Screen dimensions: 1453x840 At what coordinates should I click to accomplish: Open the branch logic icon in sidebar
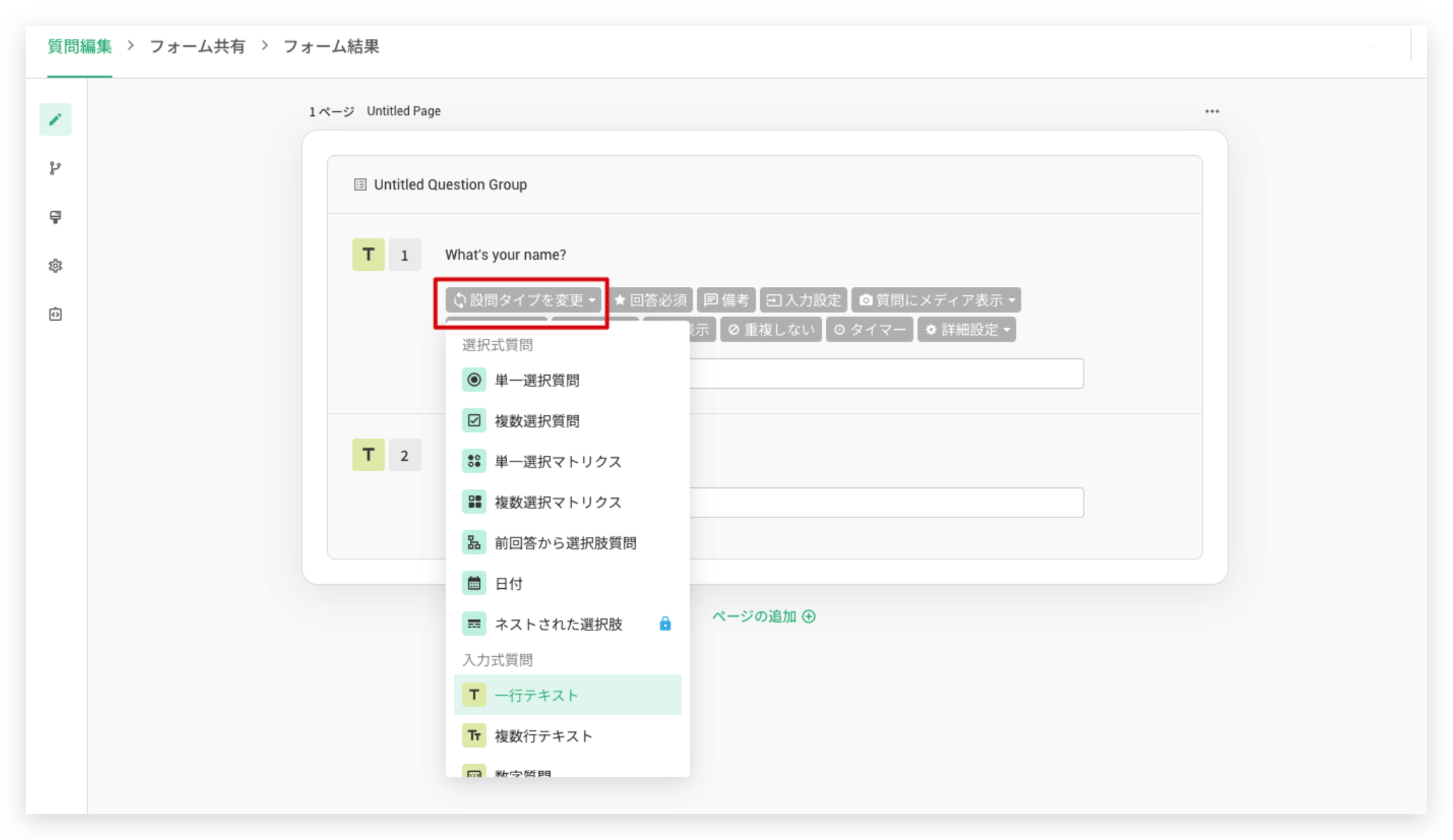click(x=55, y=168)
